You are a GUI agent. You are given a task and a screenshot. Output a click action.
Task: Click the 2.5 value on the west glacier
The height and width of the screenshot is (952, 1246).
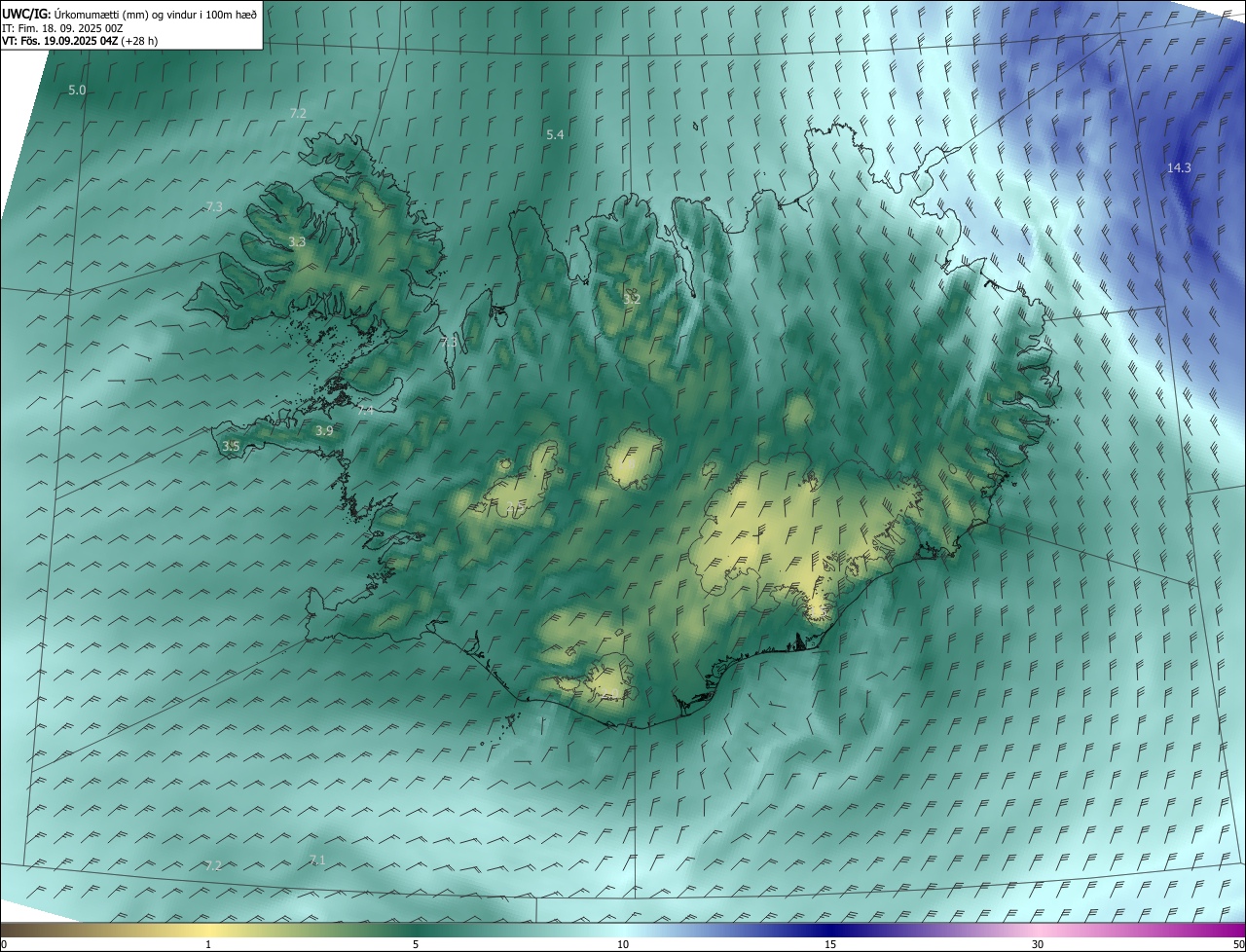point(516,505)
